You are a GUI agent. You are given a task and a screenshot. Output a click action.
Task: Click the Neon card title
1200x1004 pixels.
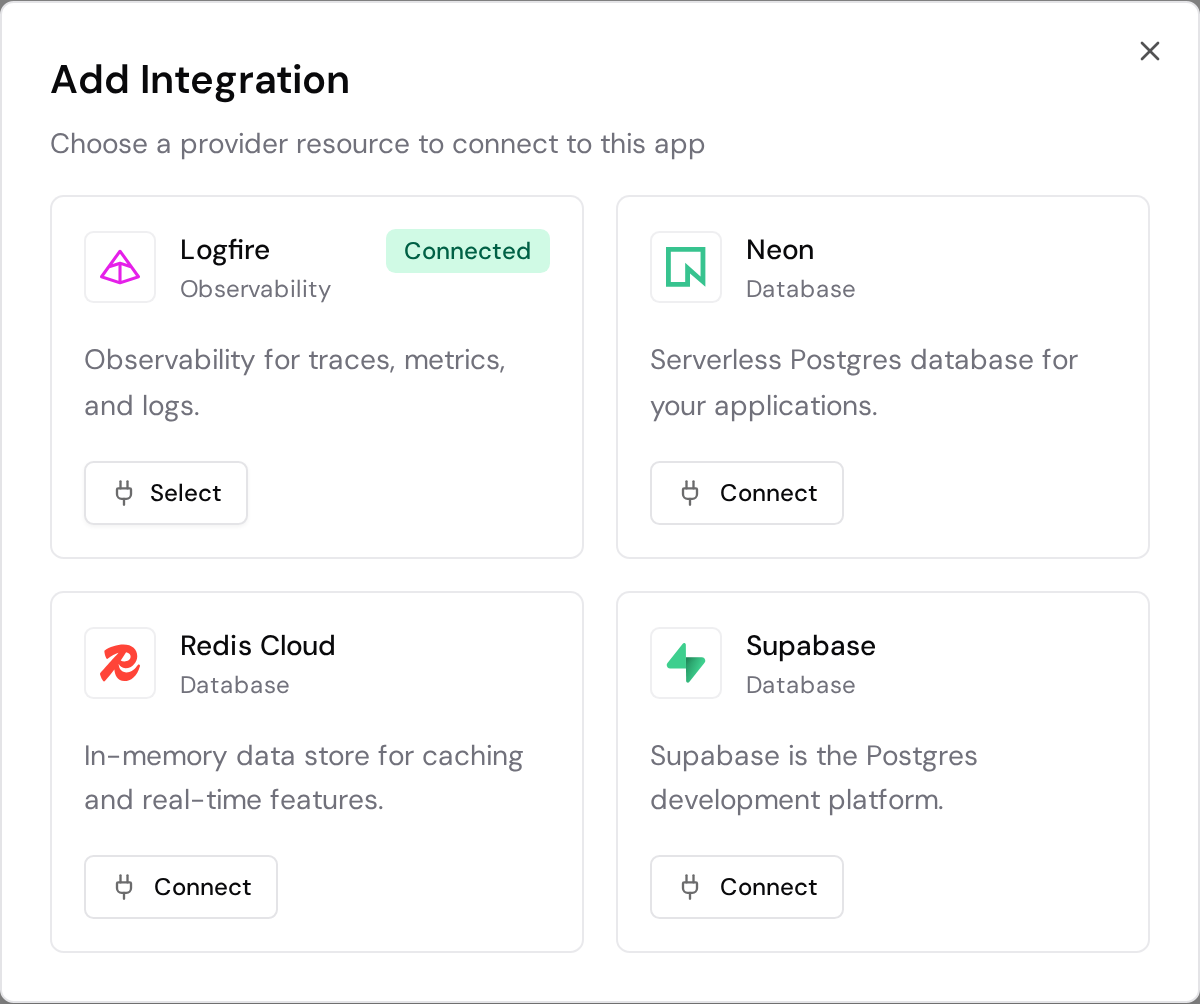[780, 250]
